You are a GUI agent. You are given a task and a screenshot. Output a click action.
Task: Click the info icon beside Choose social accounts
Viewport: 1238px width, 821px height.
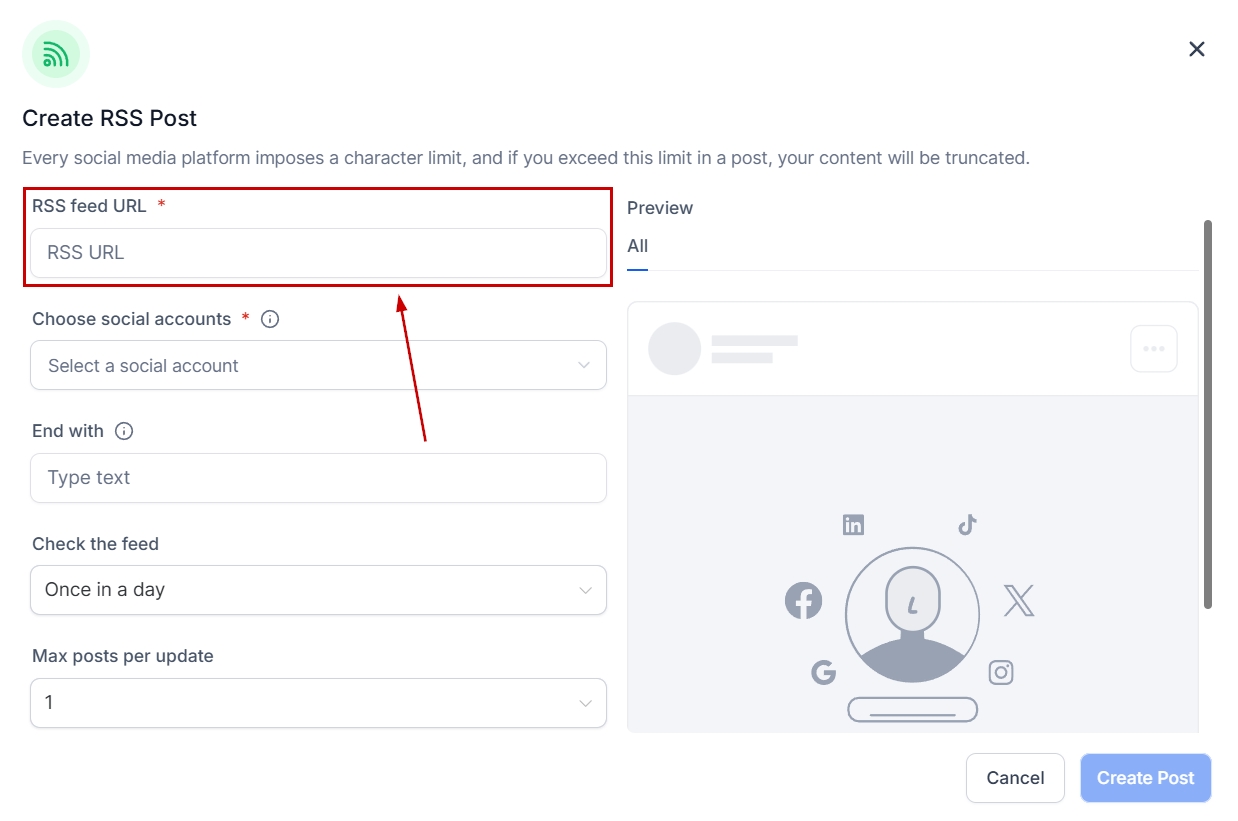(270, 319)
